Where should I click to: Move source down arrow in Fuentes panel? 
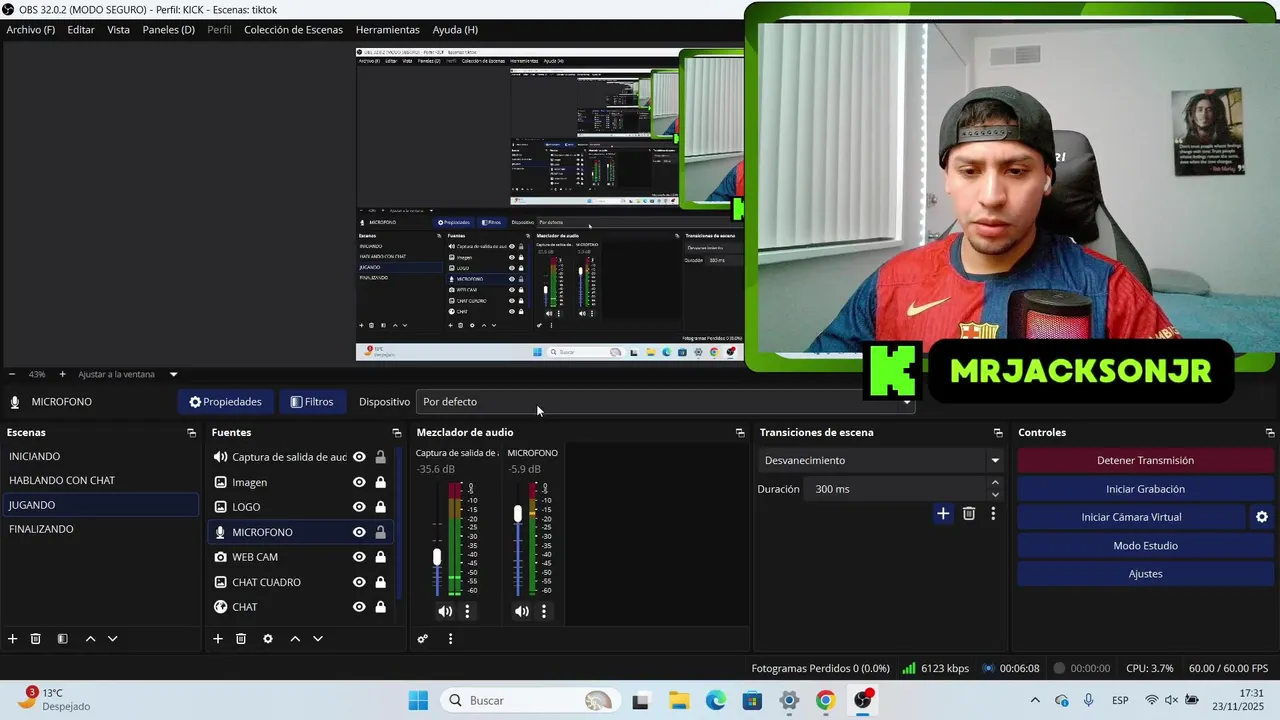point(318,639)
